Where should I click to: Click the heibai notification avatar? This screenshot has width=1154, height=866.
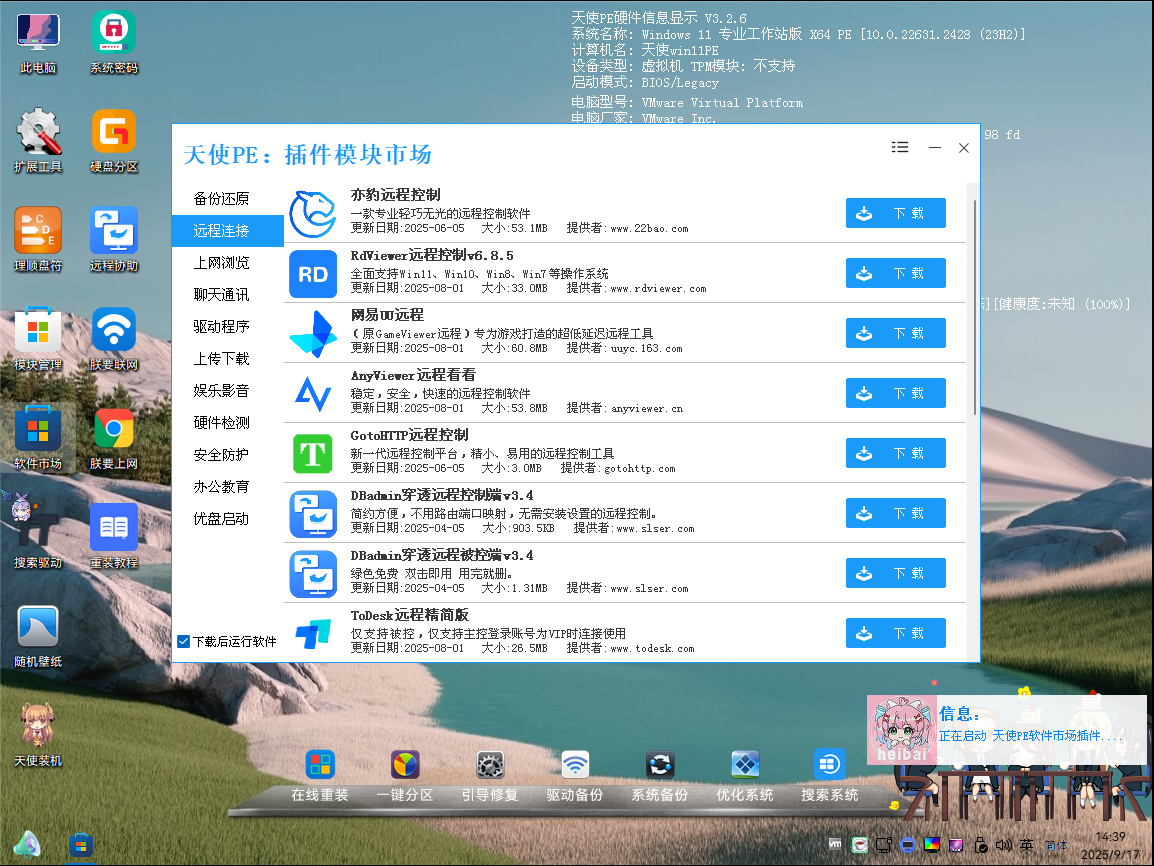(x=902, y=730)
